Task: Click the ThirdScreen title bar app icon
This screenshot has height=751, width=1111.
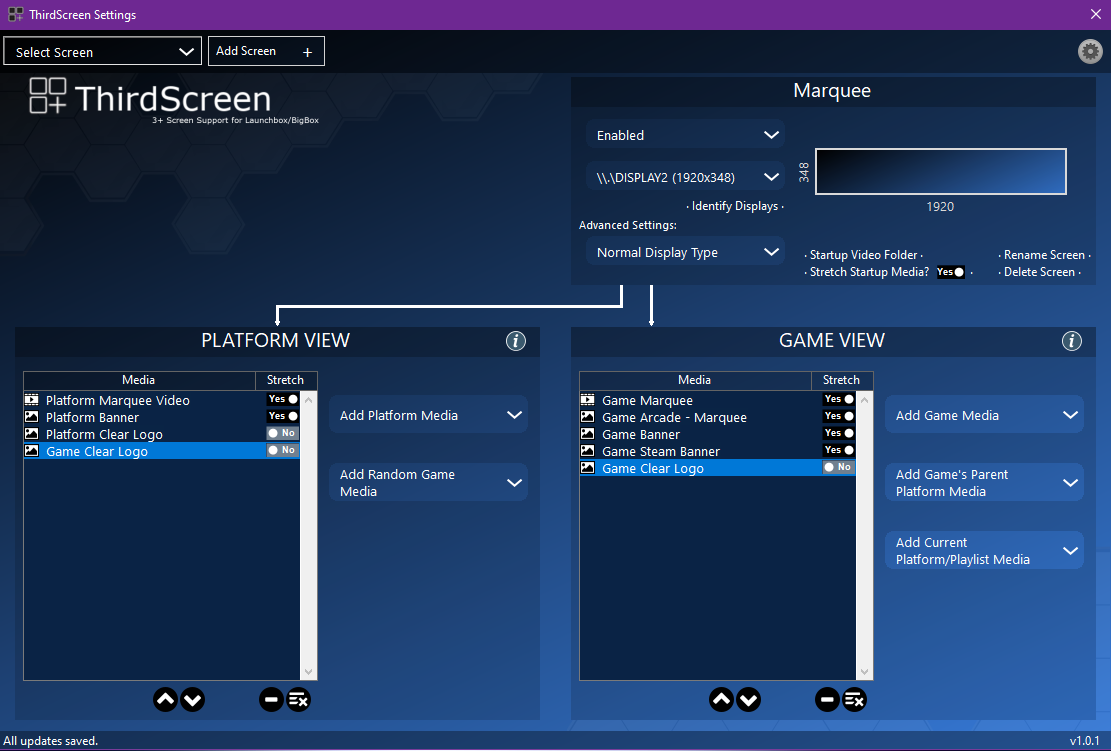Action: [x=16, y=14]
